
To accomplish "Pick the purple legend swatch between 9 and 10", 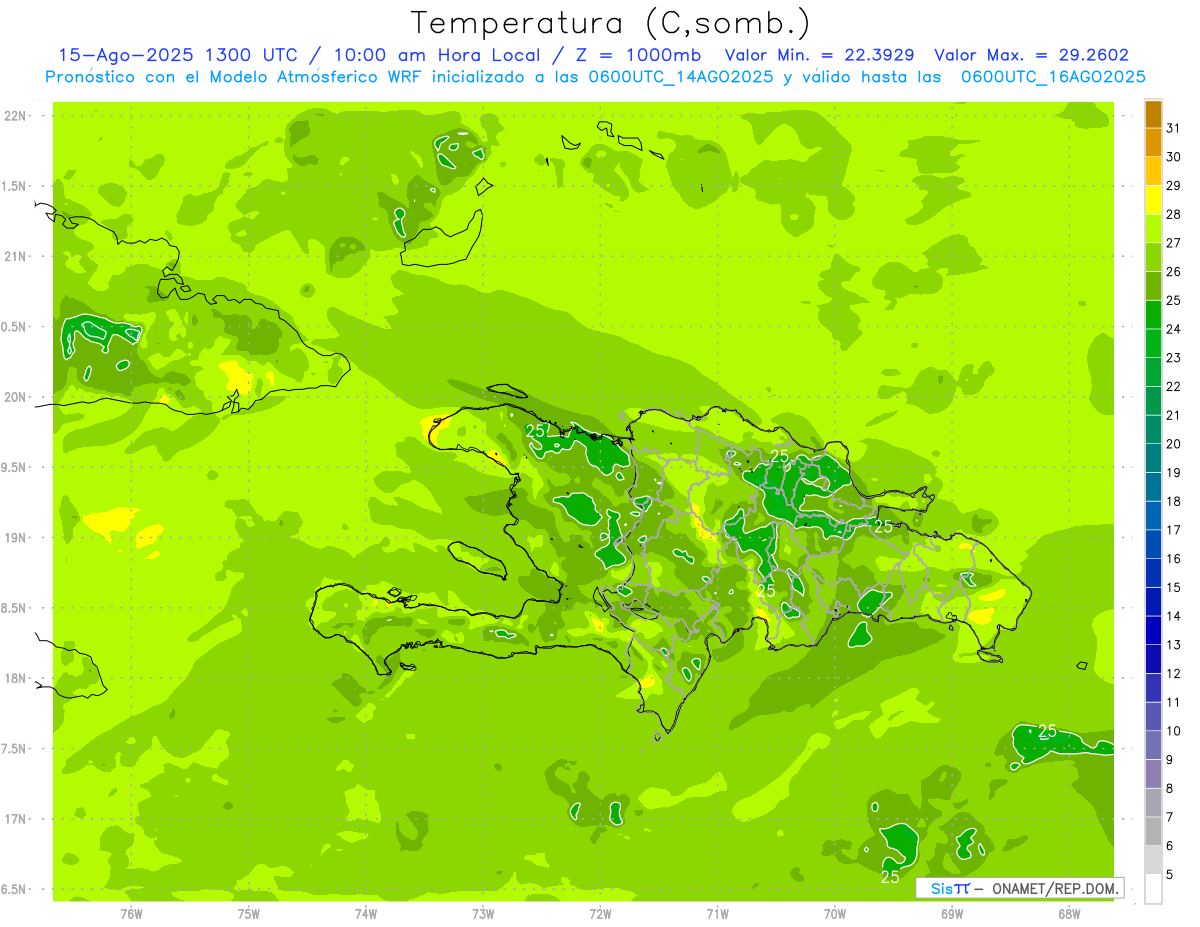I will 1153,746.
